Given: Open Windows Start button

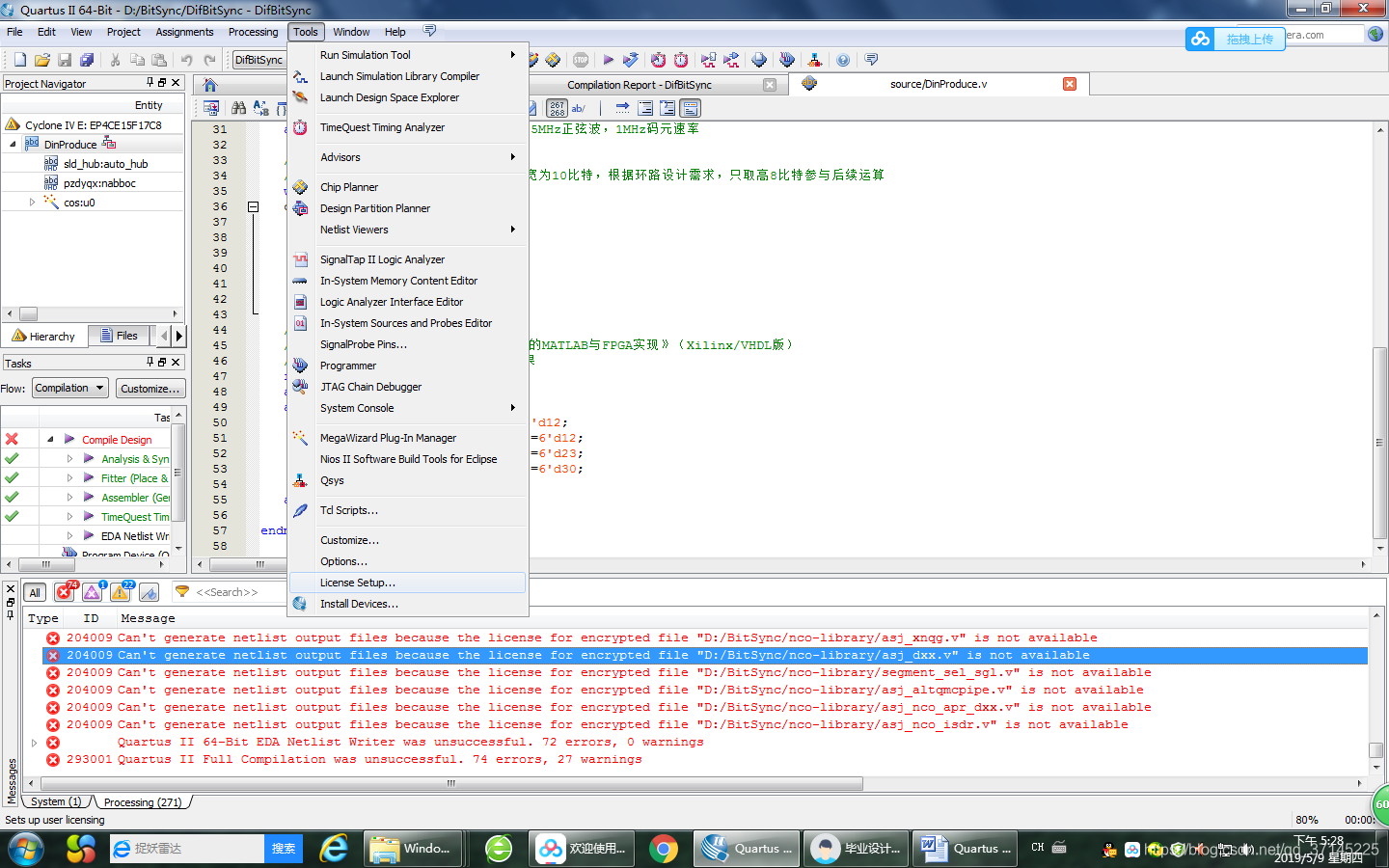Looking at the screenshot, I should click(26, 849).
